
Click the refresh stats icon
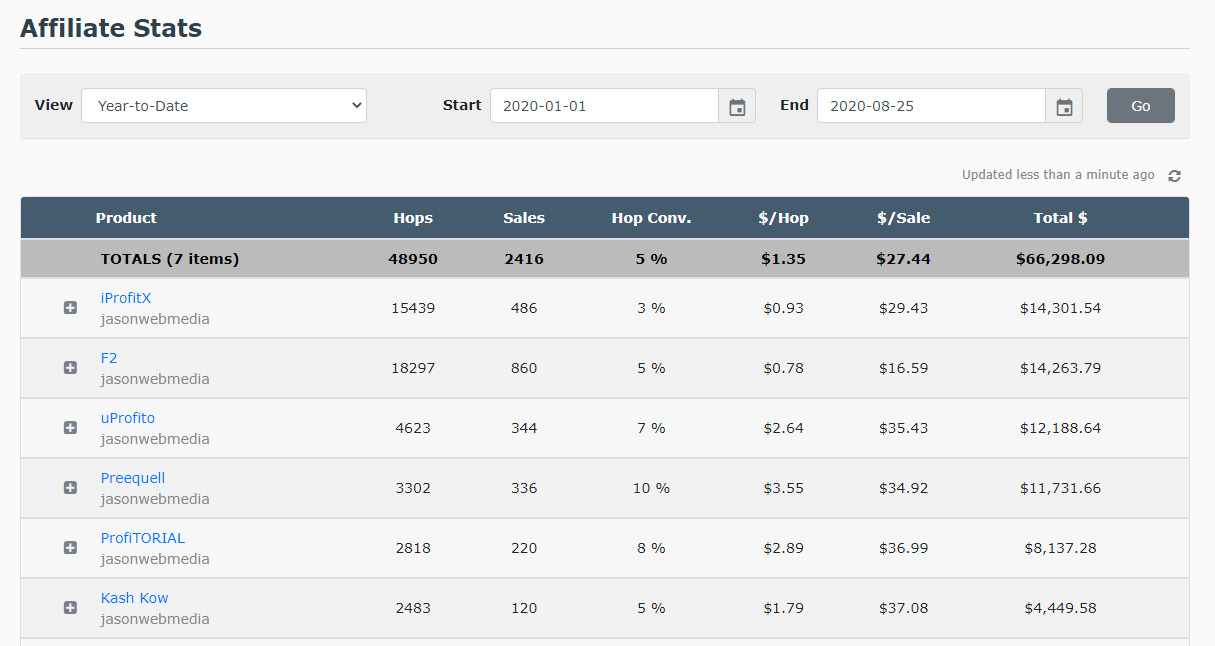(x=1174, y=176)
